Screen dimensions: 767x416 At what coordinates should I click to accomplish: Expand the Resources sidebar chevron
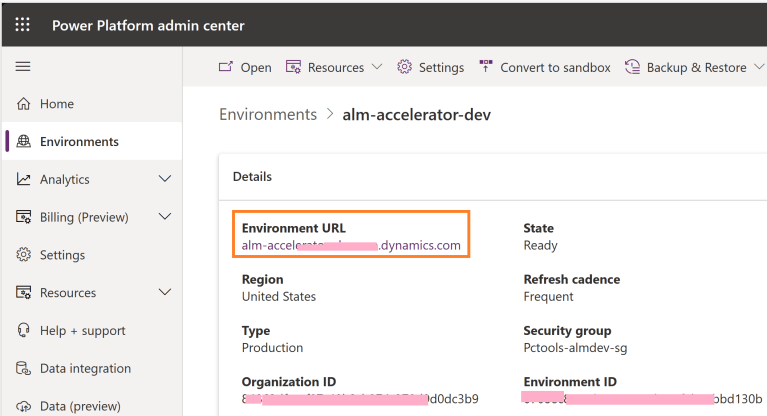click(165, 293)
